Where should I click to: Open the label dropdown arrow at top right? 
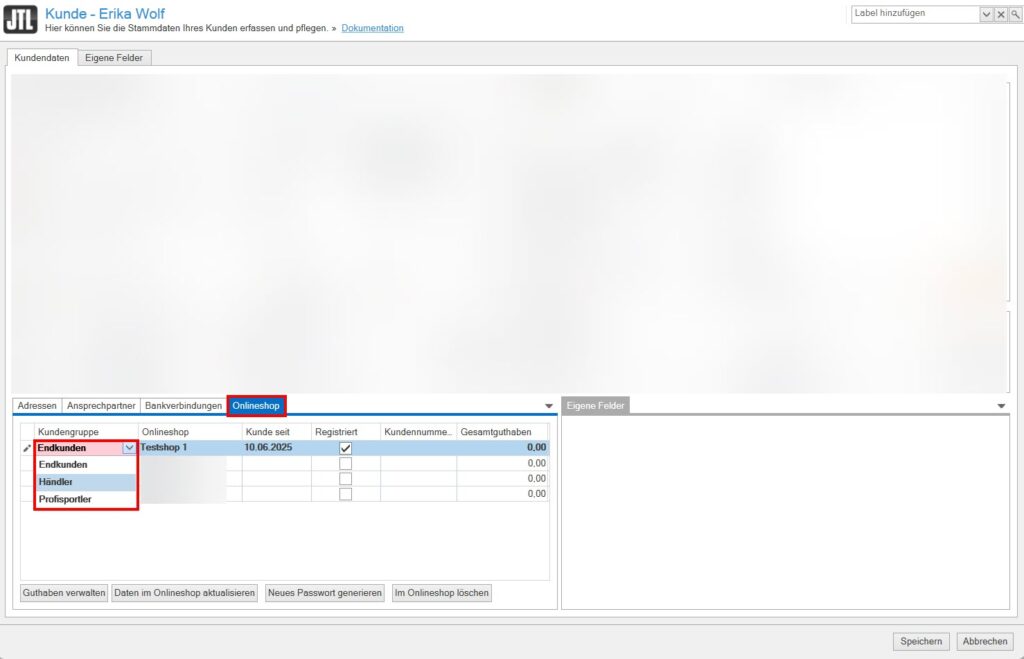[986, 14]
